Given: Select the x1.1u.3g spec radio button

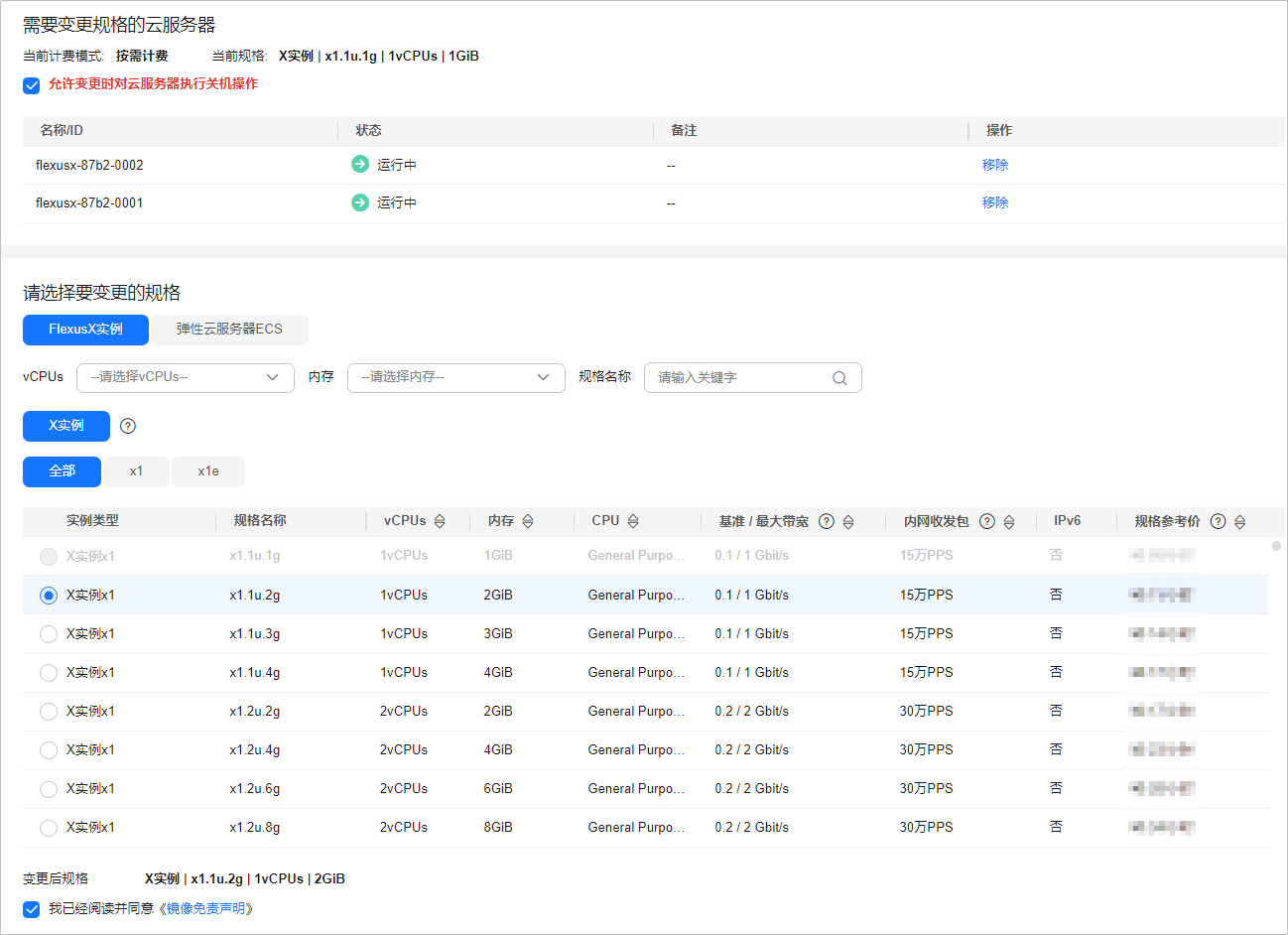Looking at the screenshot, I should (49, 634).
